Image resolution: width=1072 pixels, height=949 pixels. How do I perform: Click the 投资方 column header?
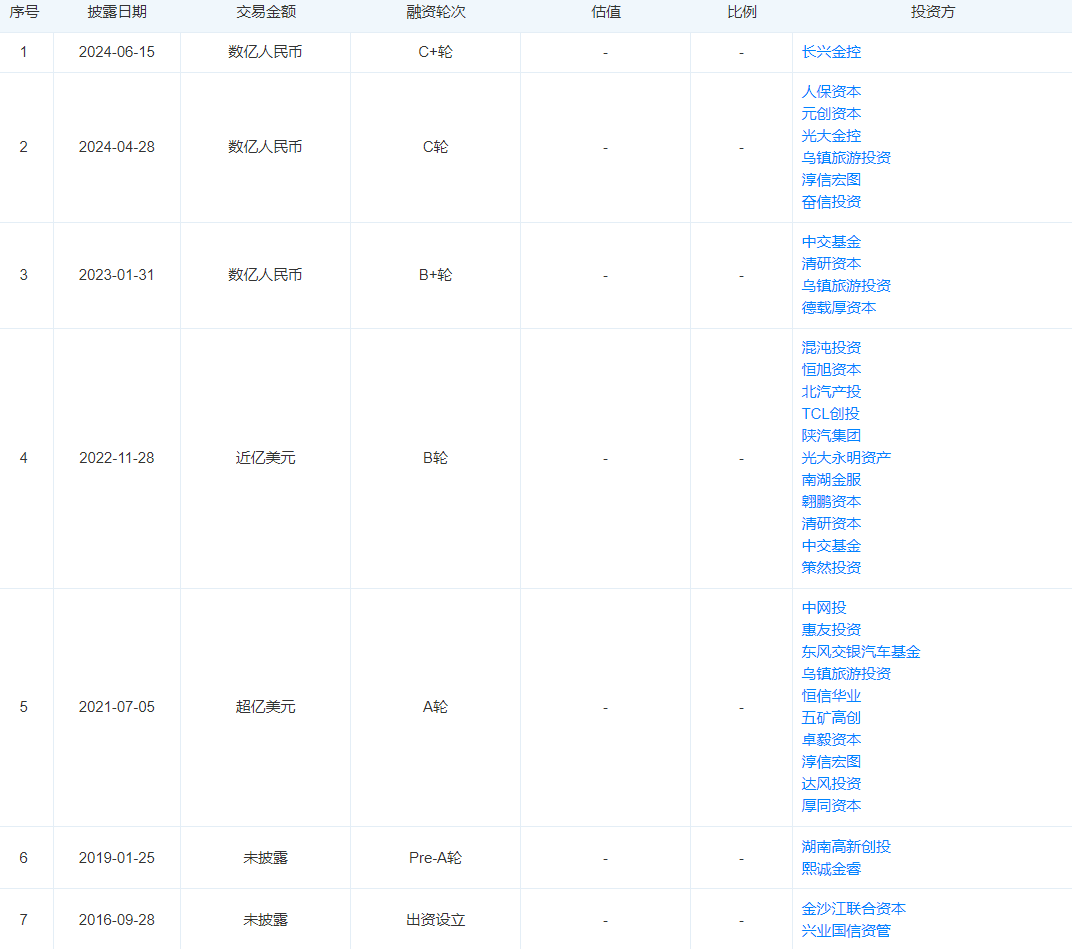point(933,12)
